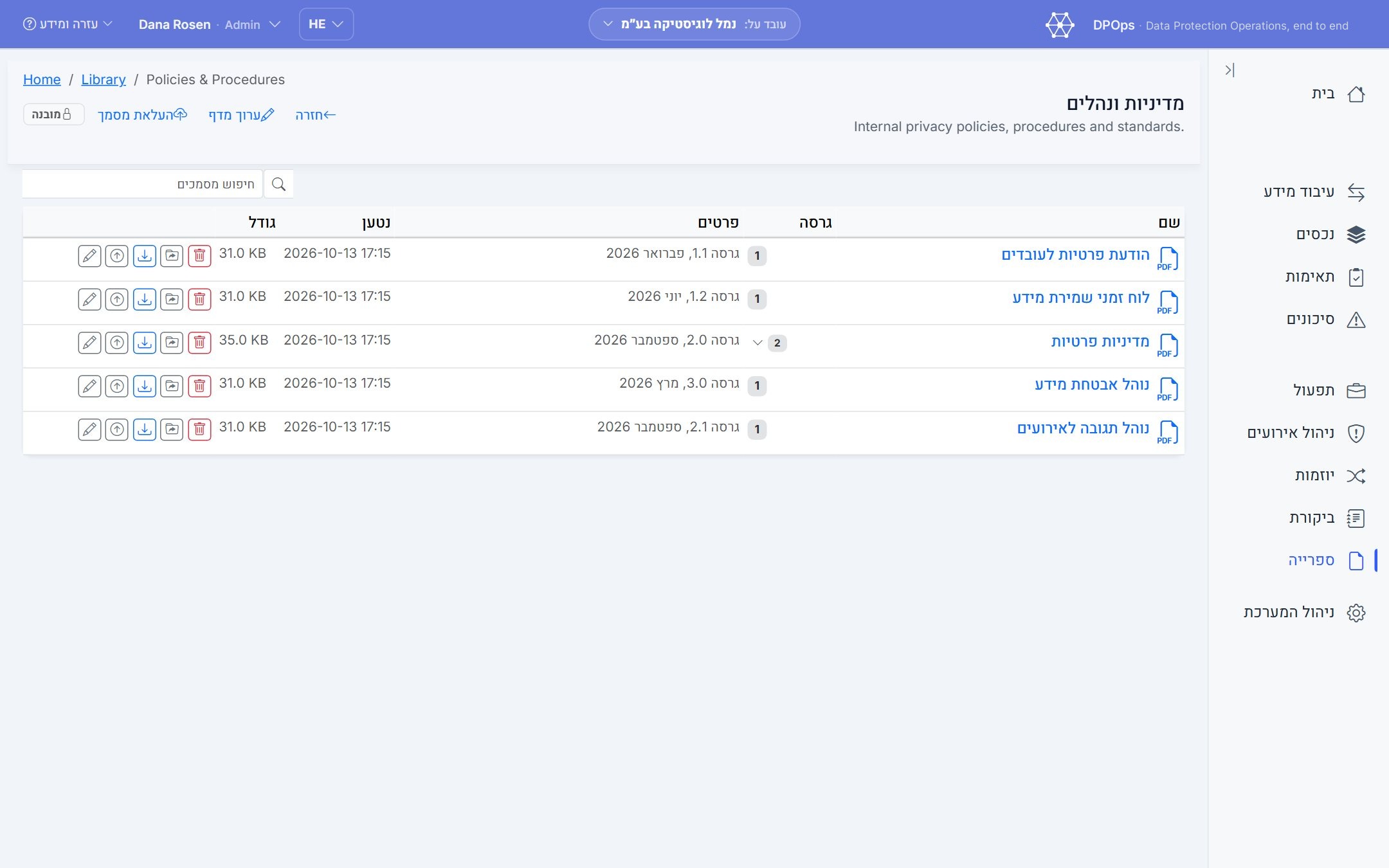Click the search magnifier button
1389x868 pixels.
point(278,185)
